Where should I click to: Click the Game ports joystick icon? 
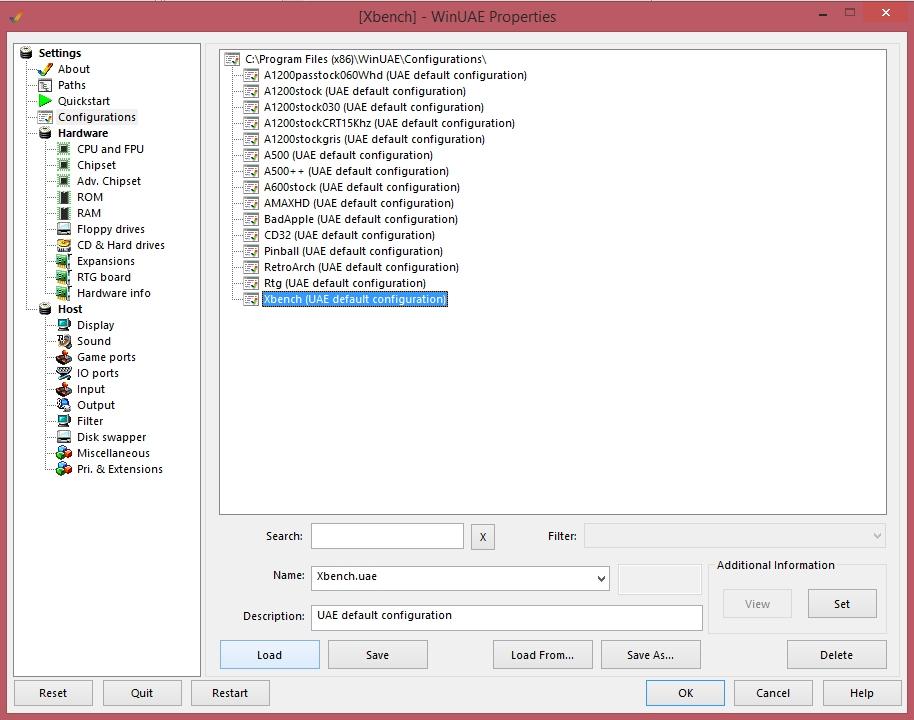(64, 357)
